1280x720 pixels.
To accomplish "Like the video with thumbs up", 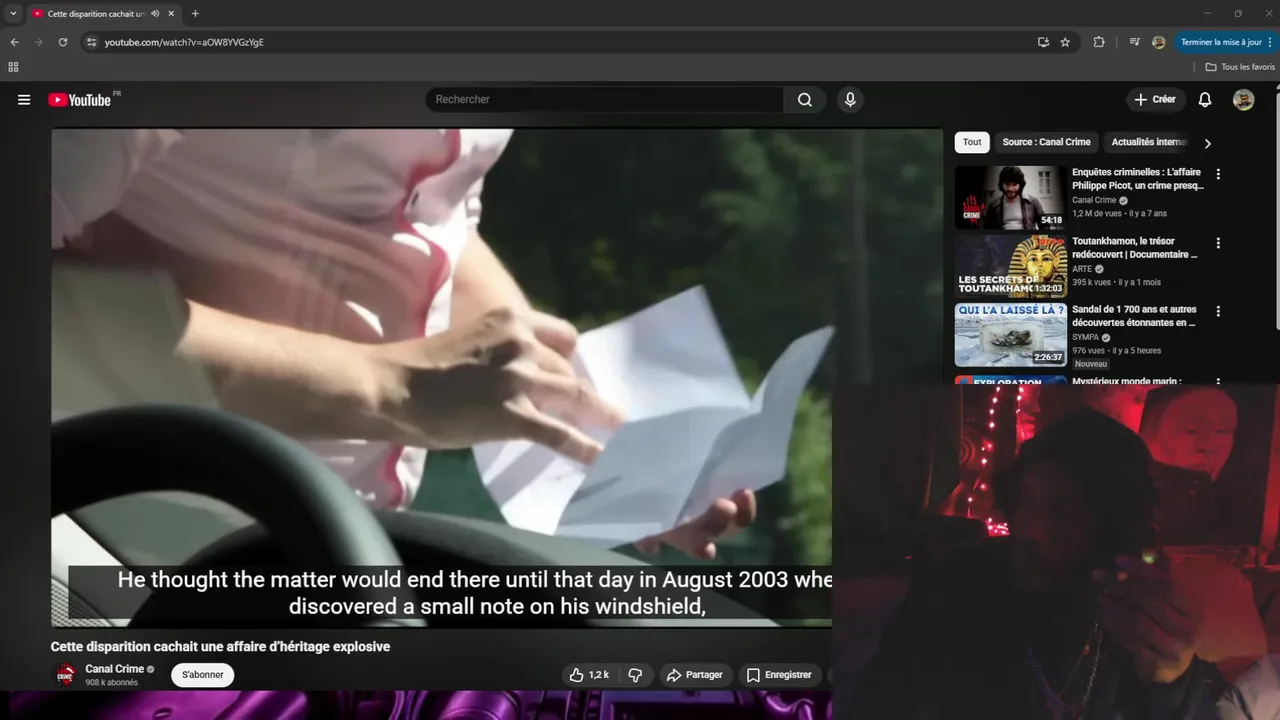I will coord(588,675).
